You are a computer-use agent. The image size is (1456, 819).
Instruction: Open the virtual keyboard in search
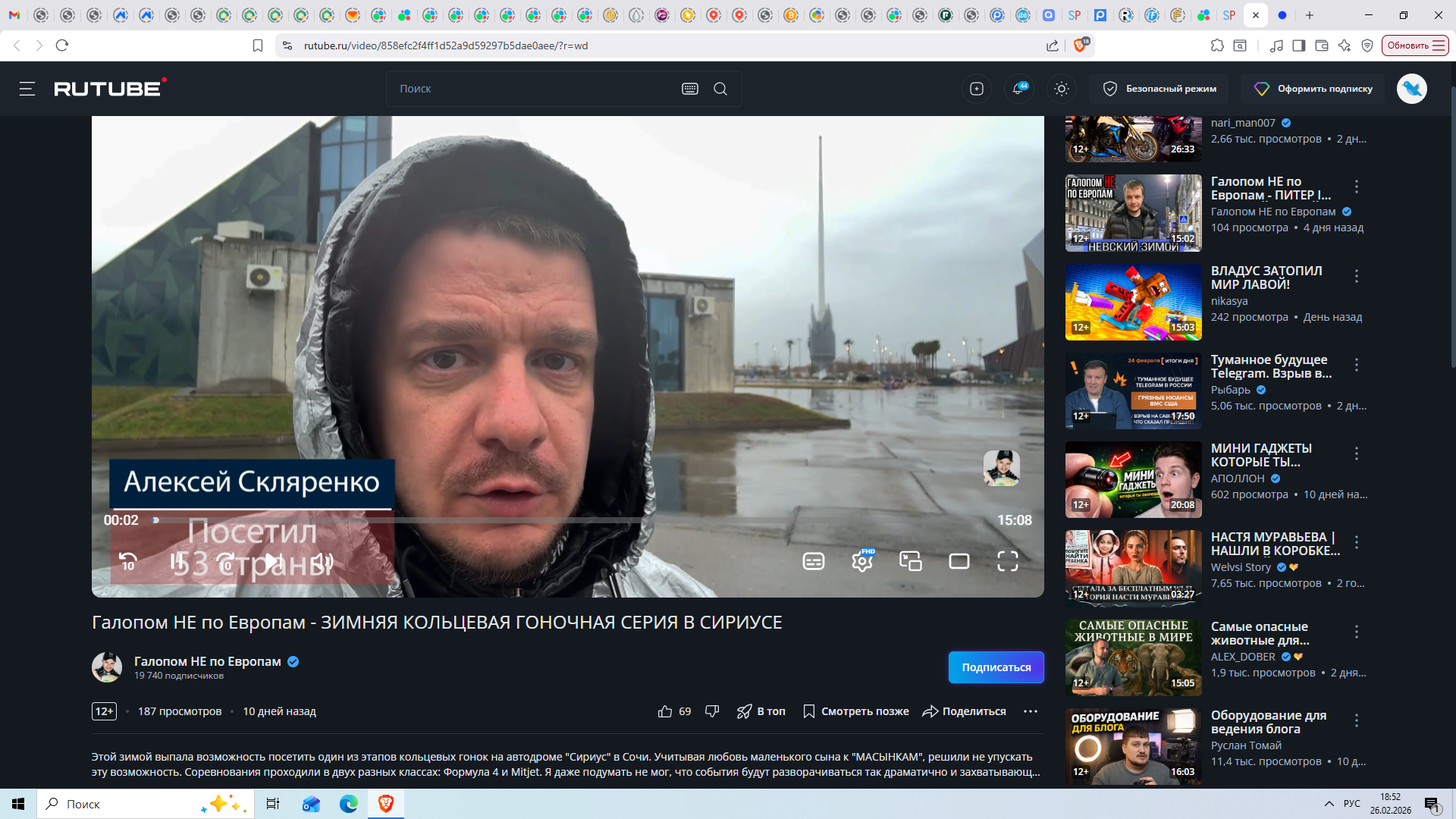(x=689, y=89)
